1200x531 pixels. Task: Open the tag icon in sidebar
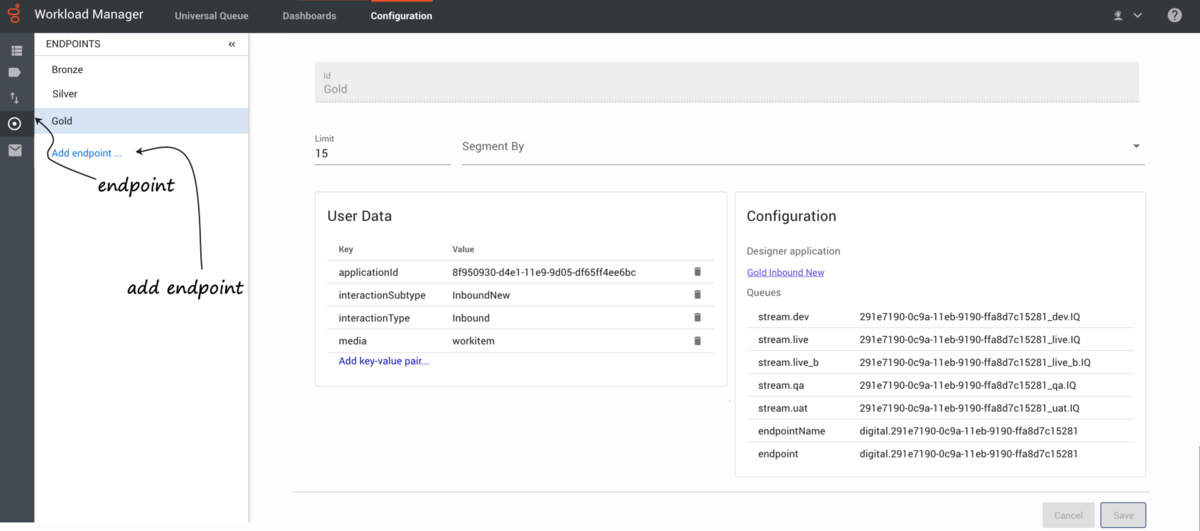click(x=15, y=73)
